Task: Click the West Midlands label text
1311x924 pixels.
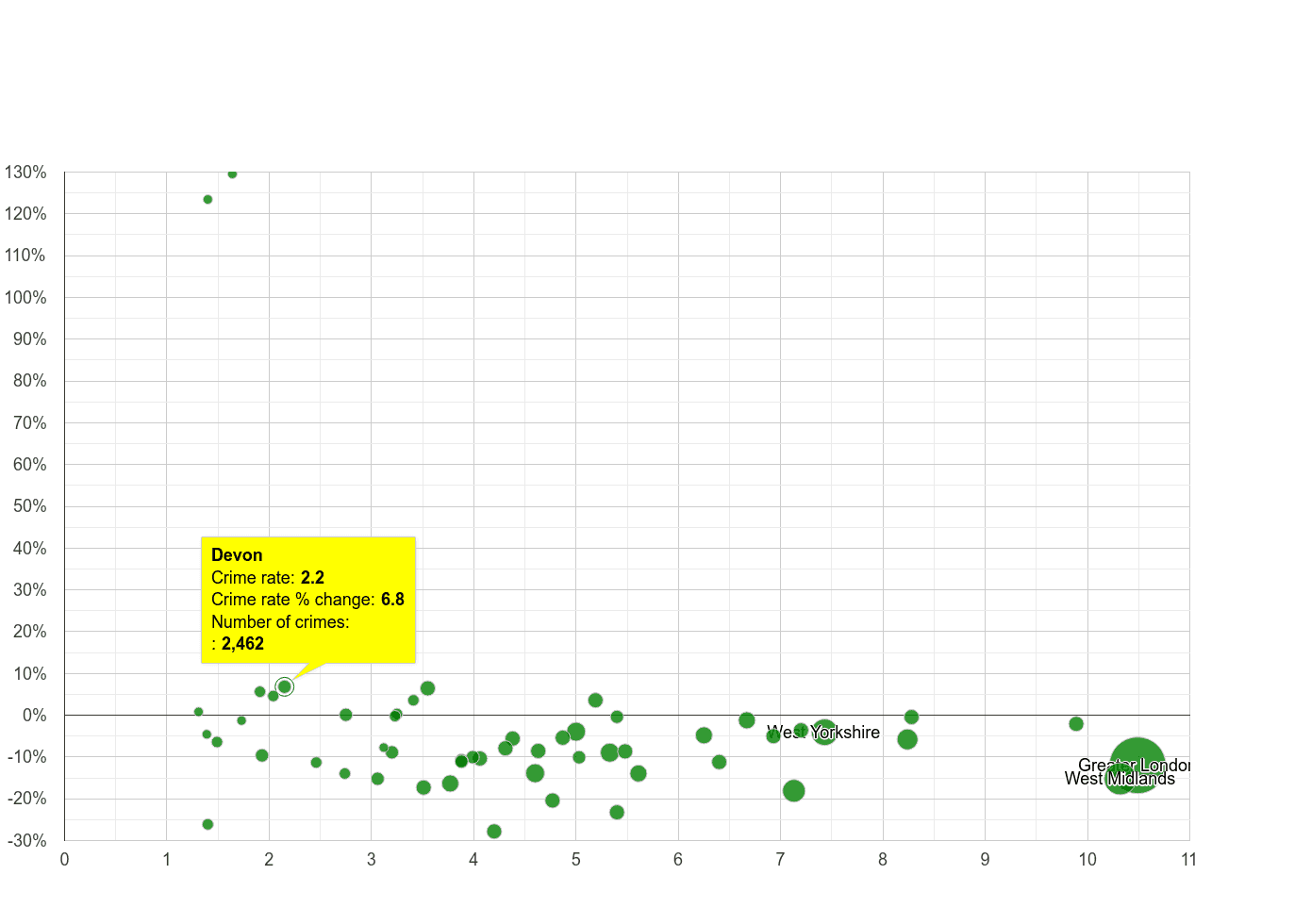Action: coord(1120,779)
